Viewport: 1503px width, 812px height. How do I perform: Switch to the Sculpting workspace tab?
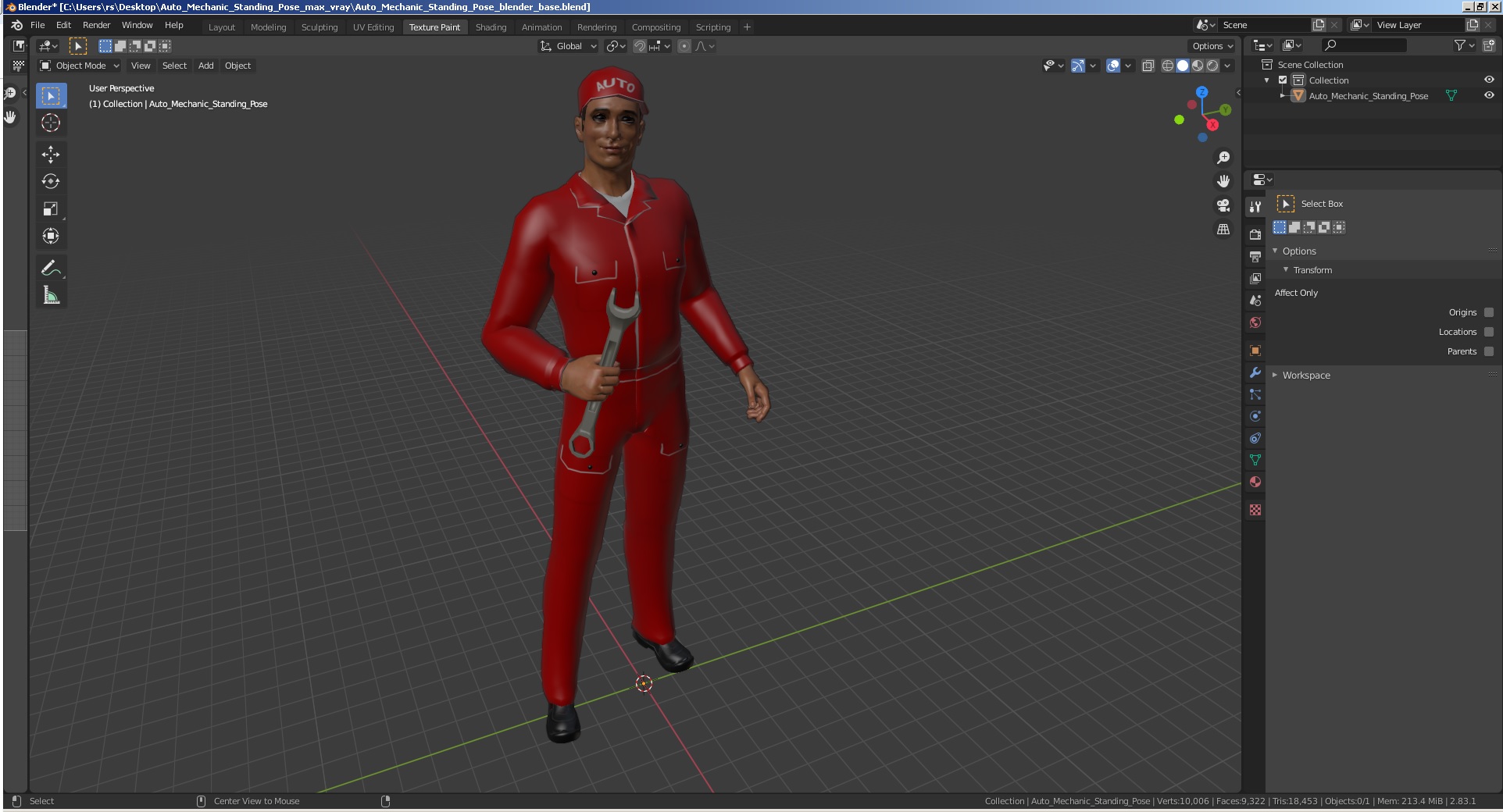(320, 27)
